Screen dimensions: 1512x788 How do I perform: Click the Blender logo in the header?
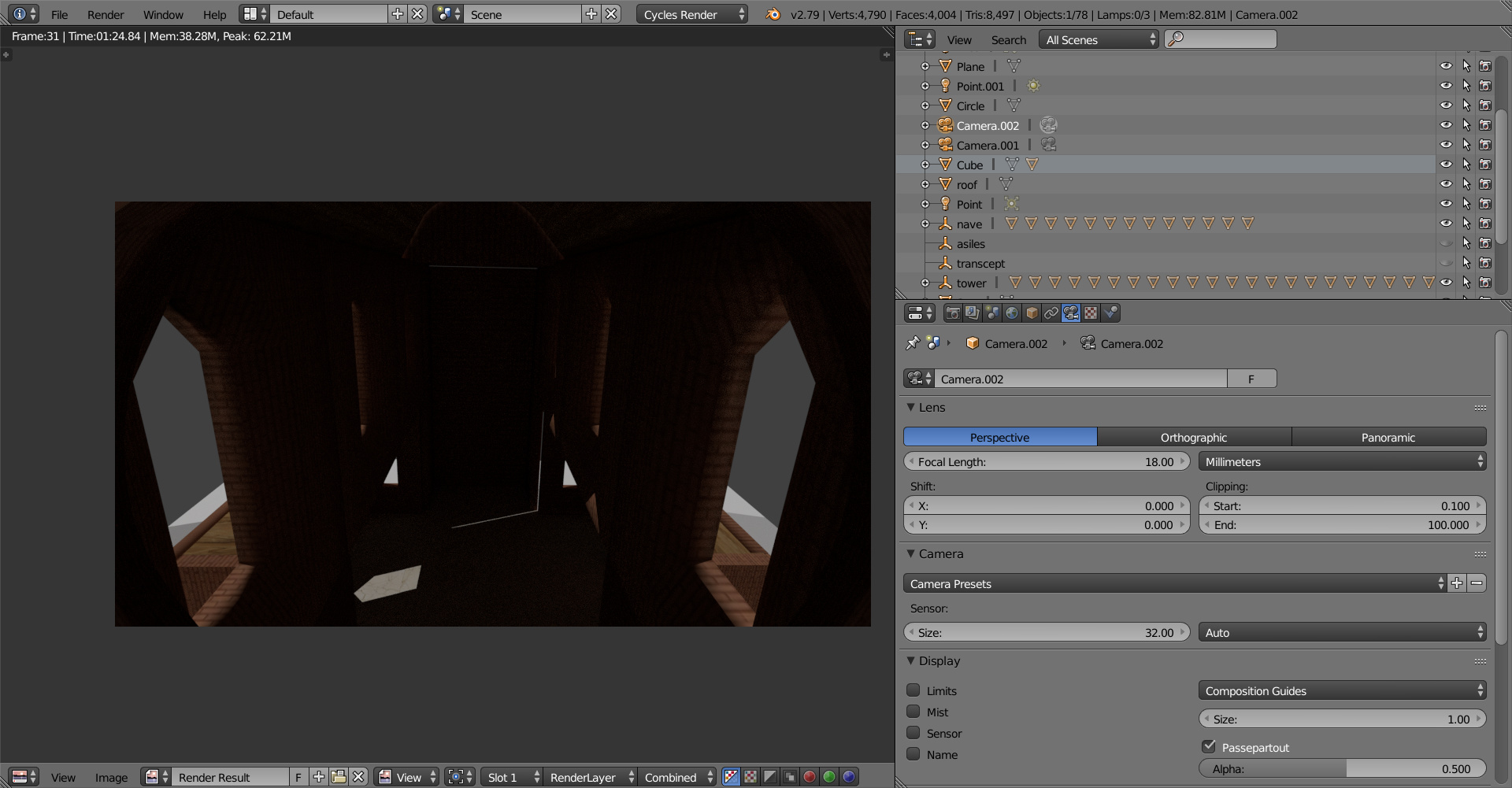(x=773, y=14)
